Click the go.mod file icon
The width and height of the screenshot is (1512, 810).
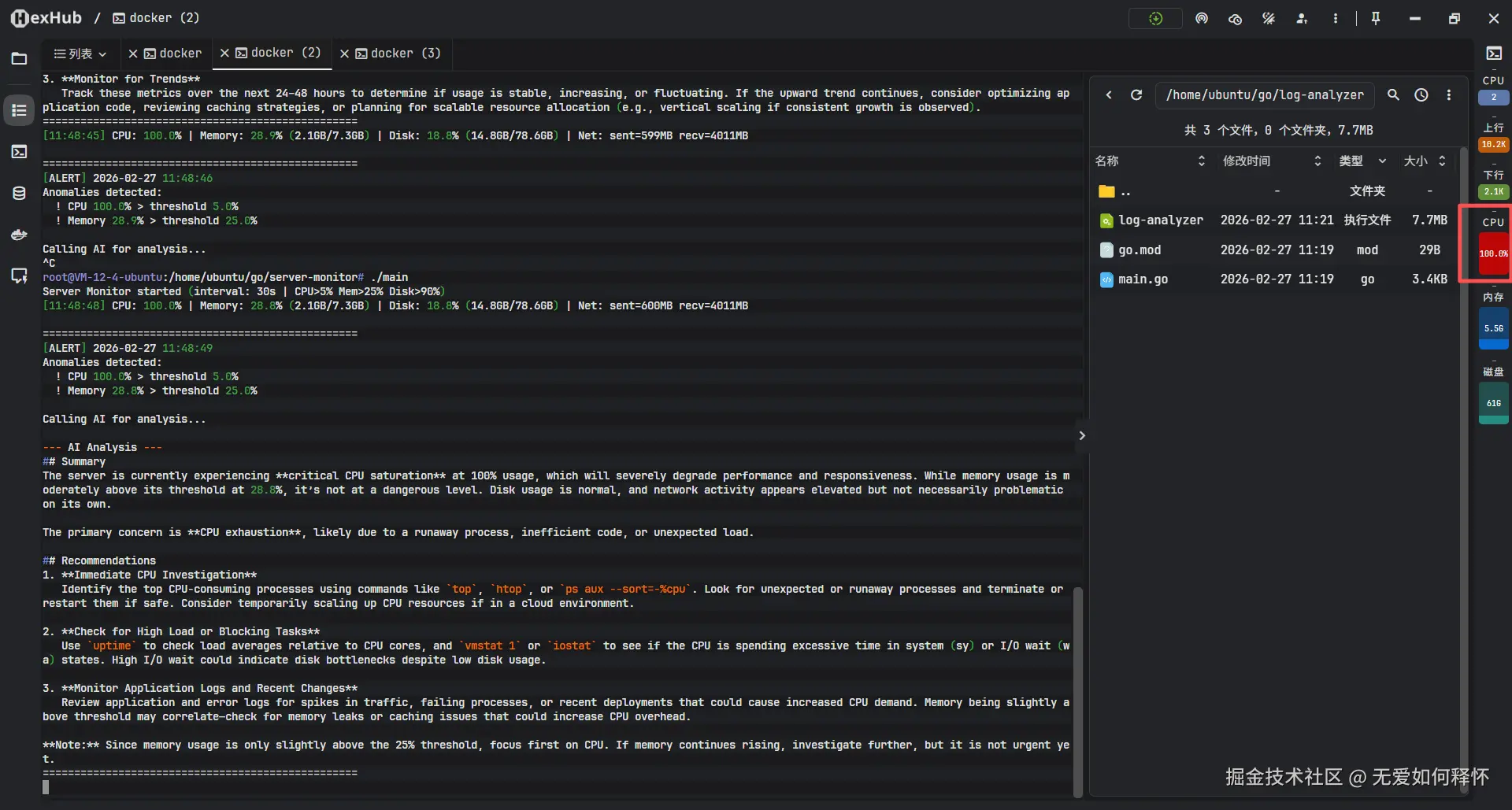click(1106, 250)
